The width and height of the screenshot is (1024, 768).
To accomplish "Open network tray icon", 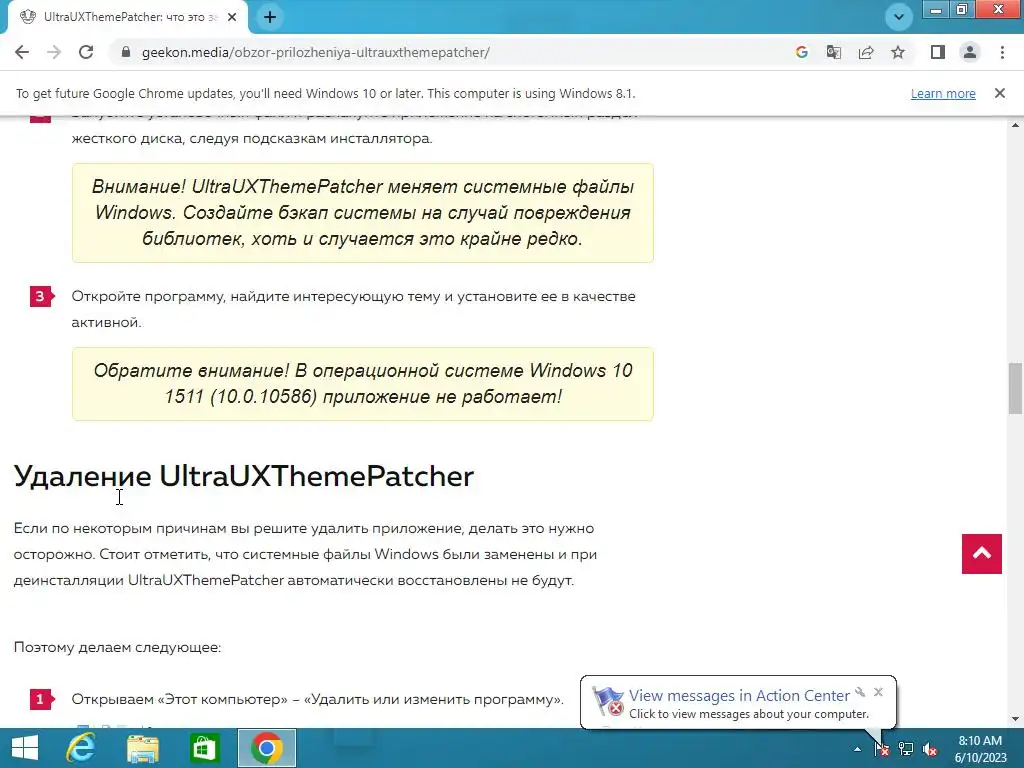I will [x=906, y=749].
